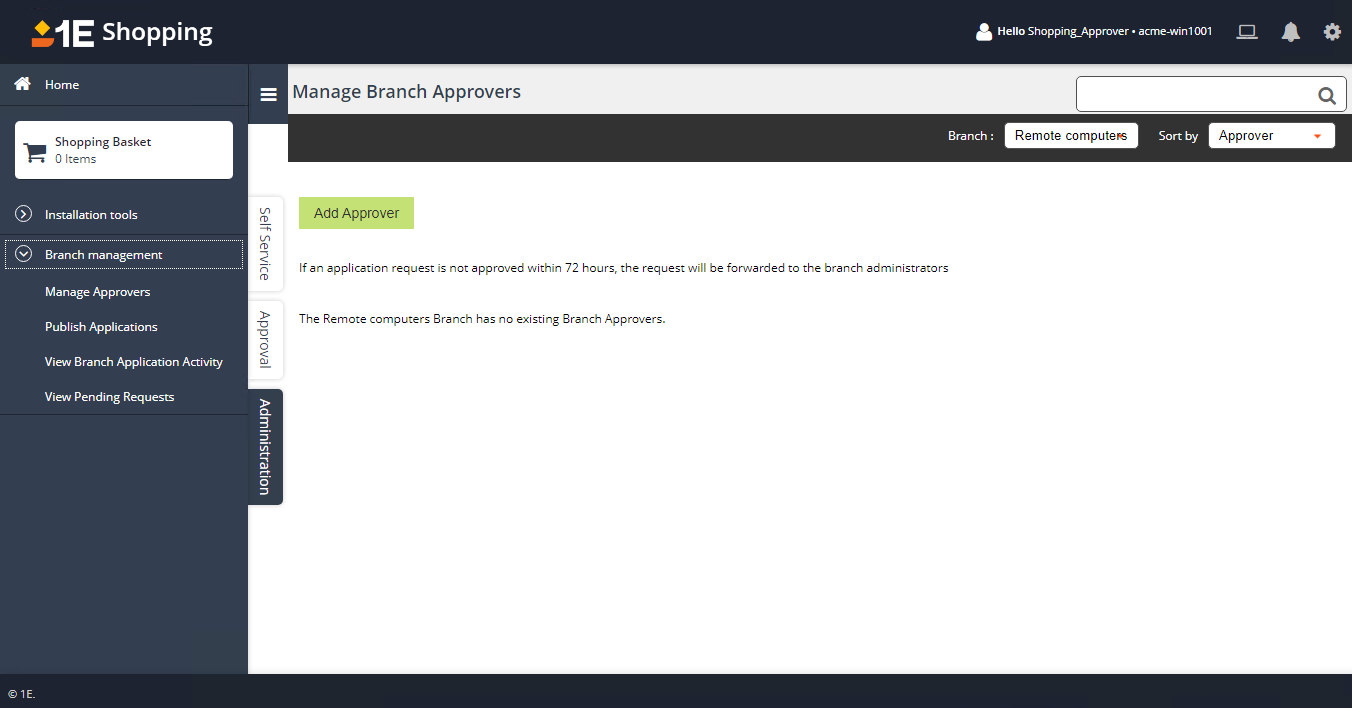This screenshot has width=1352, height=708.
Task: Click the 1E Shopping logo
Action: [x=122, y=32]
